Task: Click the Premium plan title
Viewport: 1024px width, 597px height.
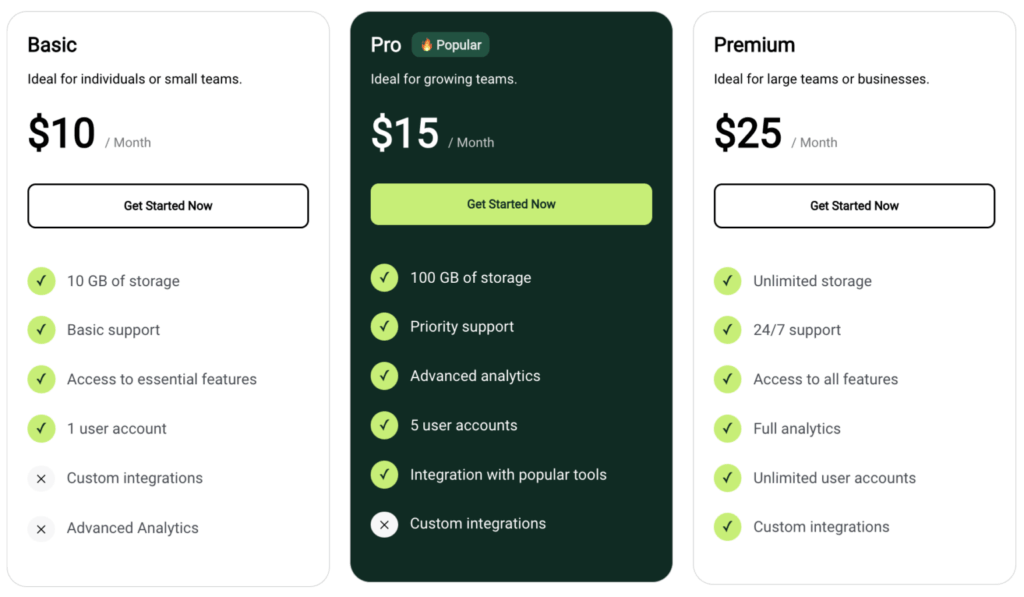Action: pos(754,45)
